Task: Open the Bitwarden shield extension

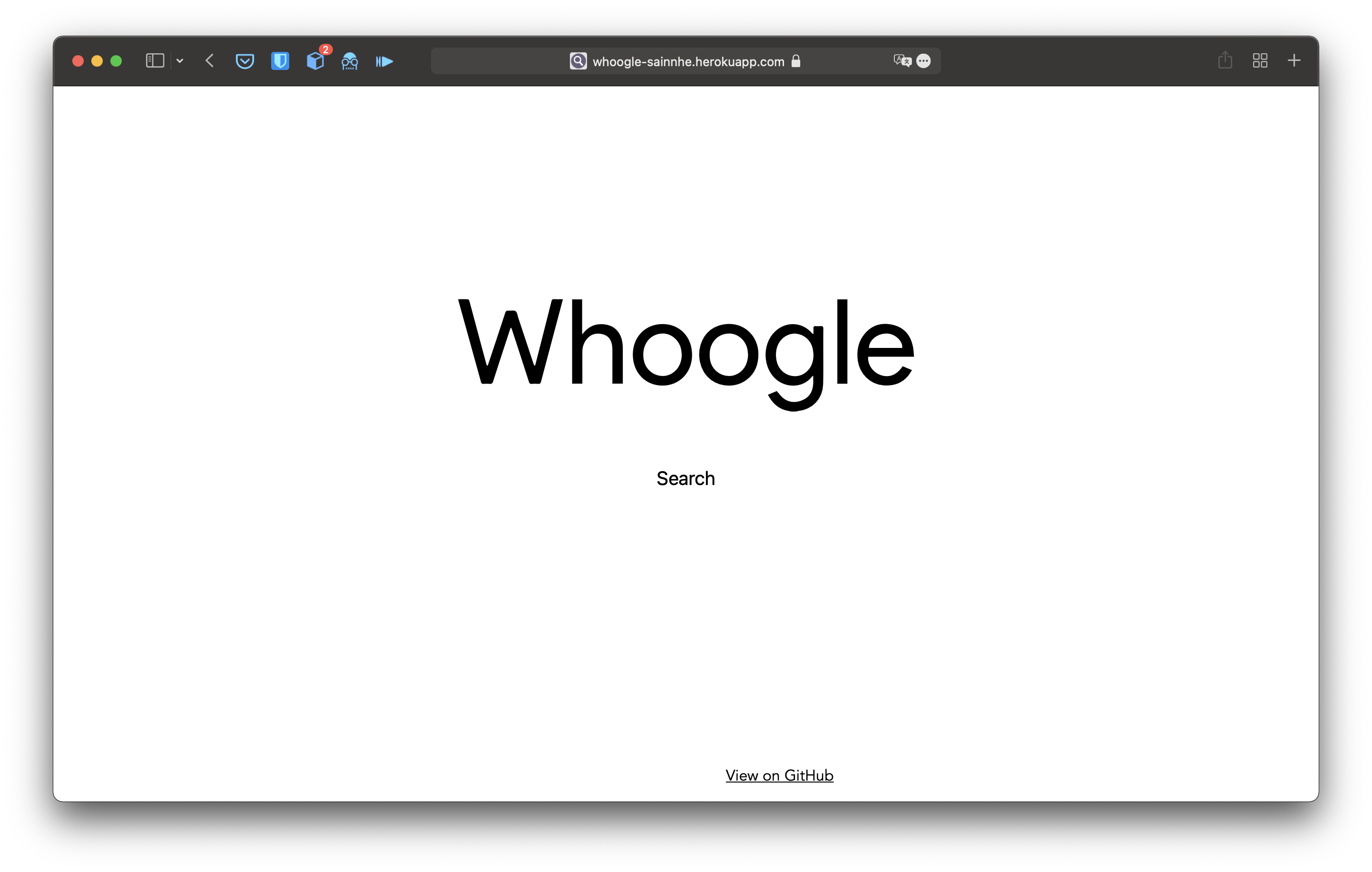Action: click(280, 61)
